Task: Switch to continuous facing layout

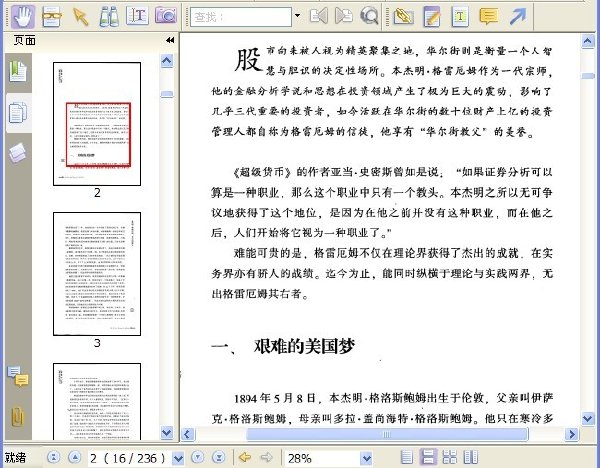Action: click(450, 457)
